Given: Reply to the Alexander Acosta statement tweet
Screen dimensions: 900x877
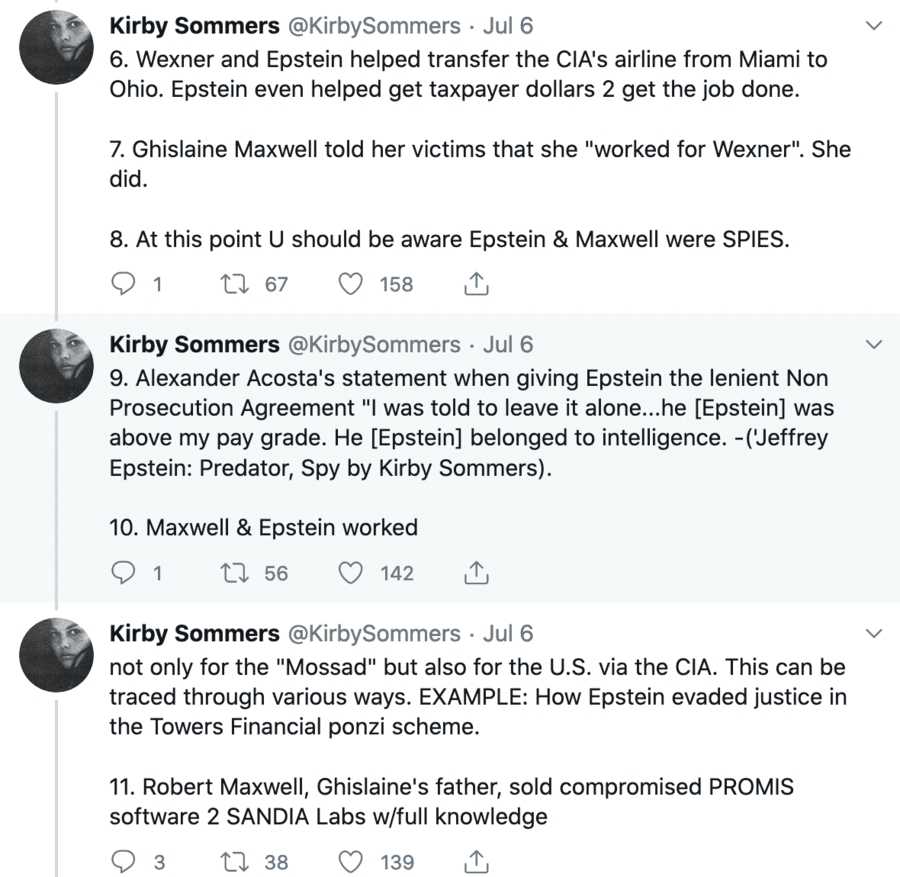Looking at the screenshot, I should 123,573.
